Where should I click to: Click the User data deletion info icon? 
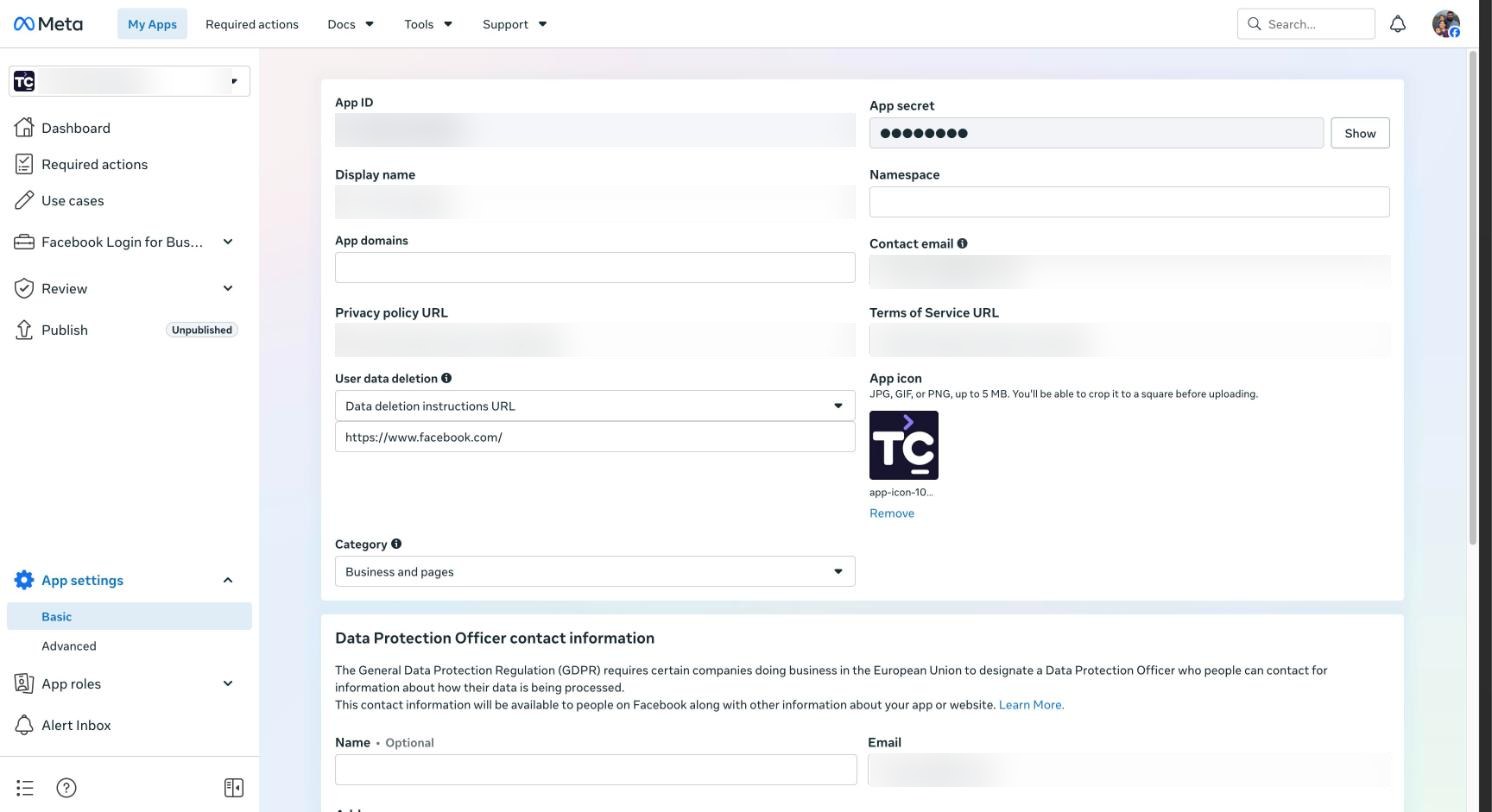pos(446,378)
